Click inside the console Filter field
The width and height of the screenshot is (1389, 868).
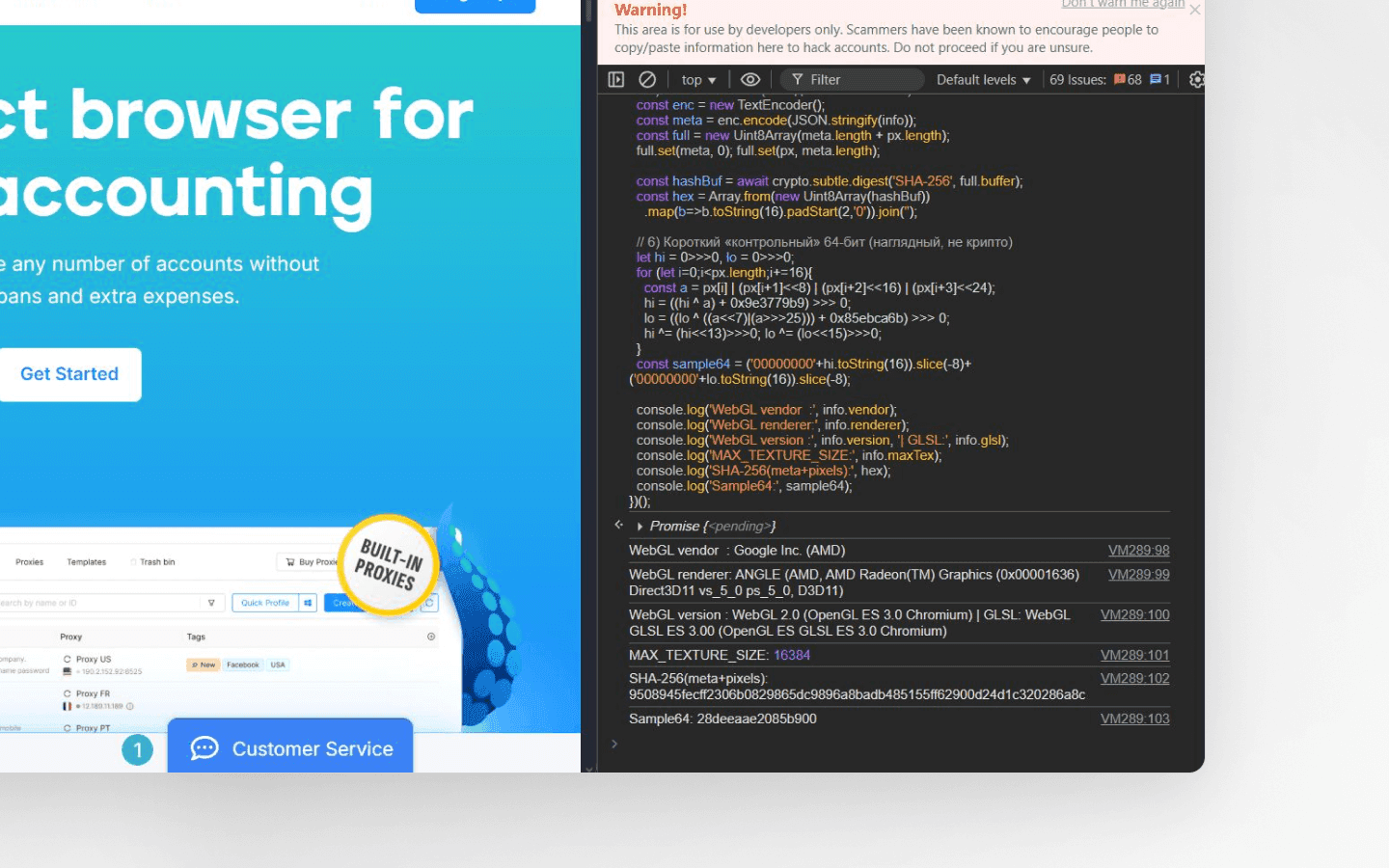pyautogui.click(x=853, y=80)
